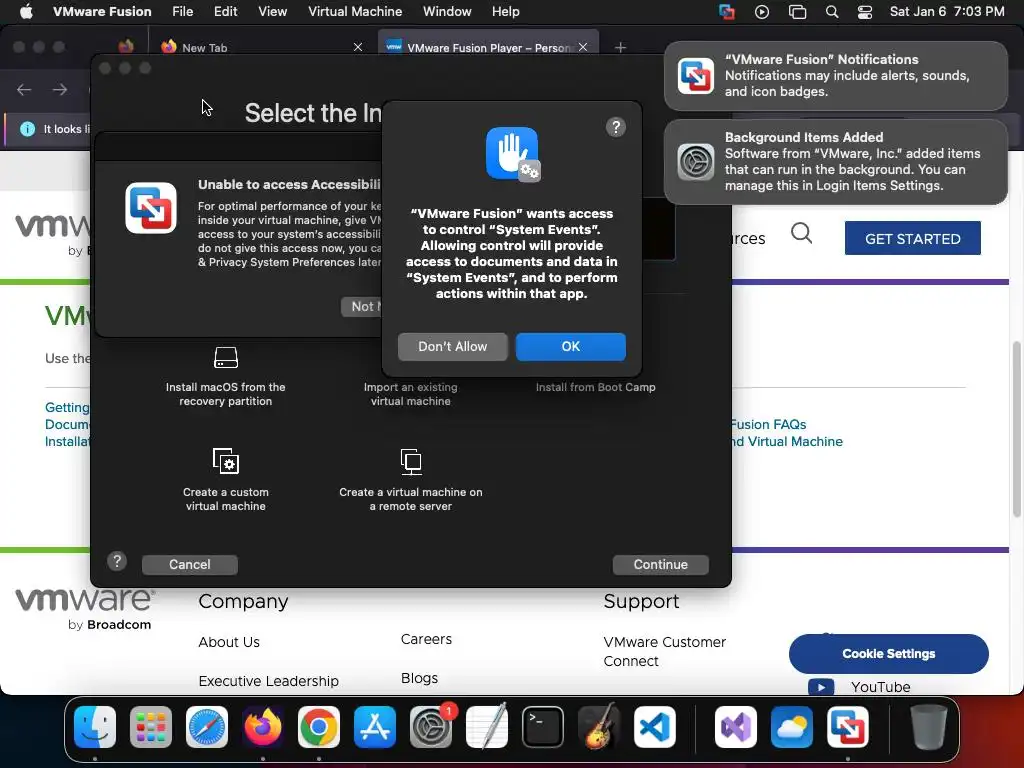
Task: Open the YouTube link in footer
Action: 880,687
